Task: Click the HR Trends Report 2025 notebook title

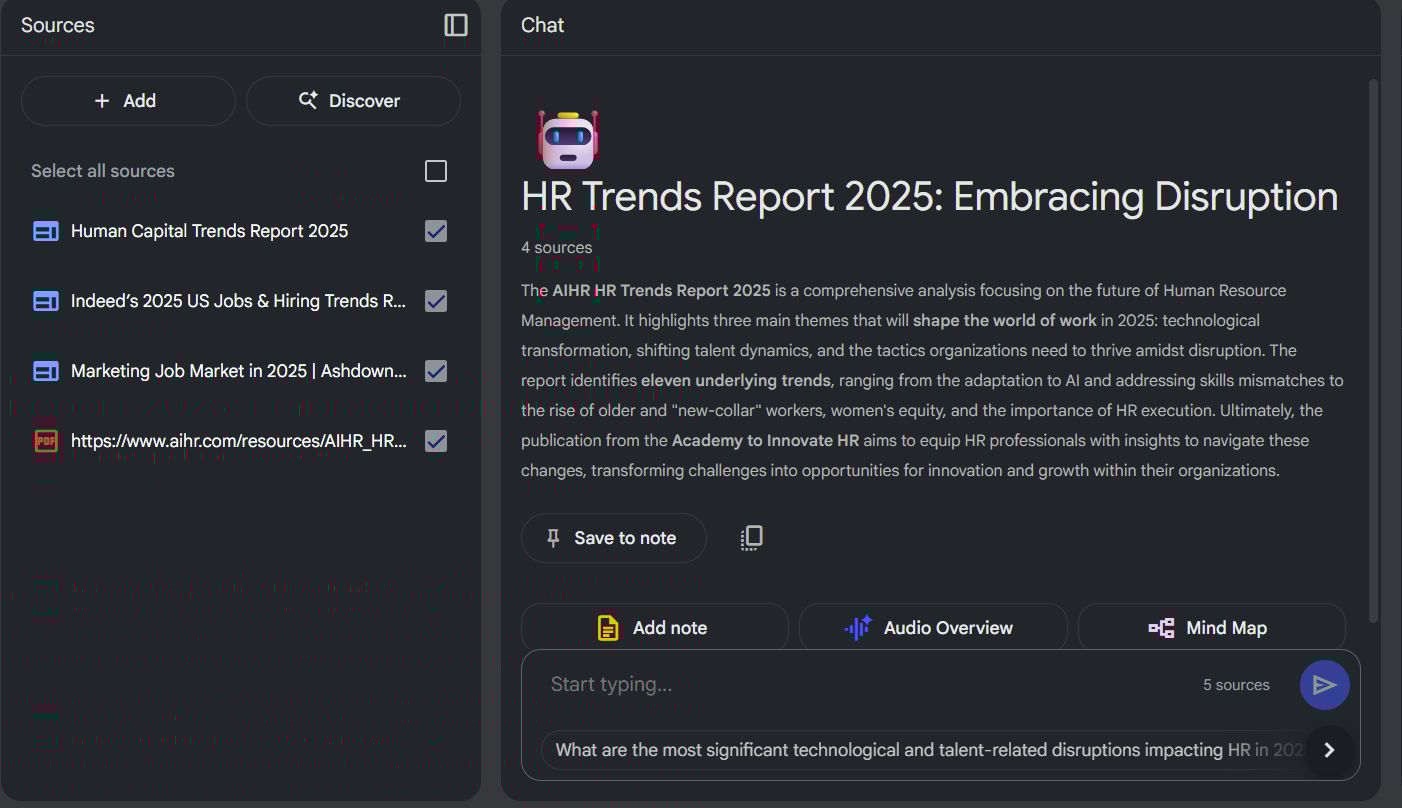Action: [x=929, y=197]
